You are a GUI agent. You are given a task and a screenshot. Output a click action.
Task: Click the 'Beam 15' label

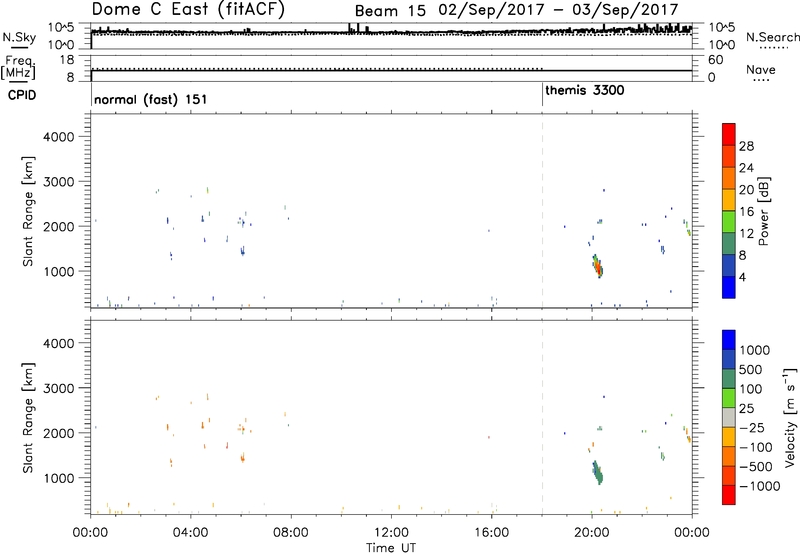coord(390,11)
